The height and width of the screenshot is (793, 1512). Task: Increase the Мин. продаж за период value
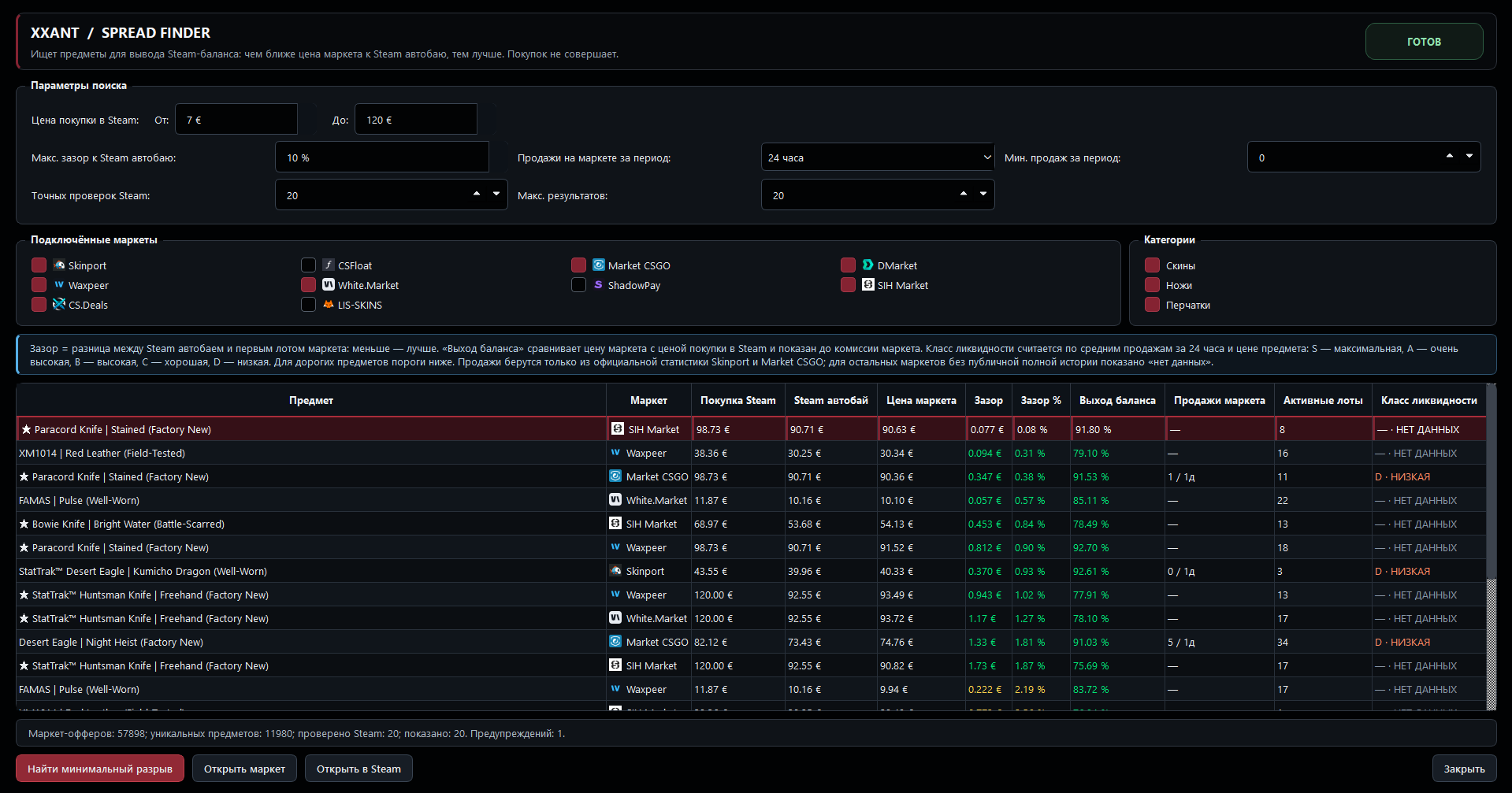[1450, 157]
